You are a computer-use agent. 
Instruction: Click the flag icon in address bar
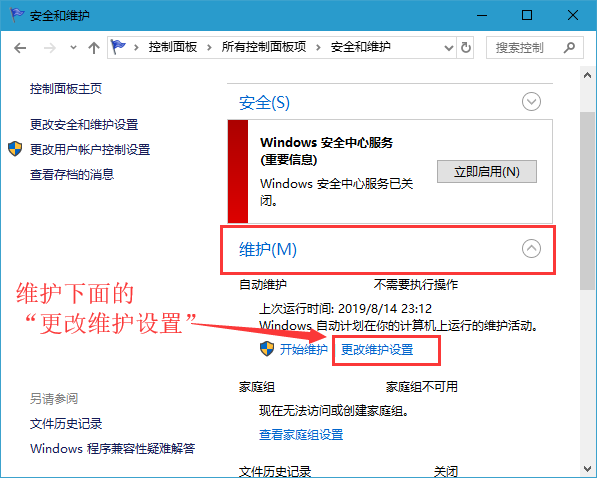click(x=118, y=47)
